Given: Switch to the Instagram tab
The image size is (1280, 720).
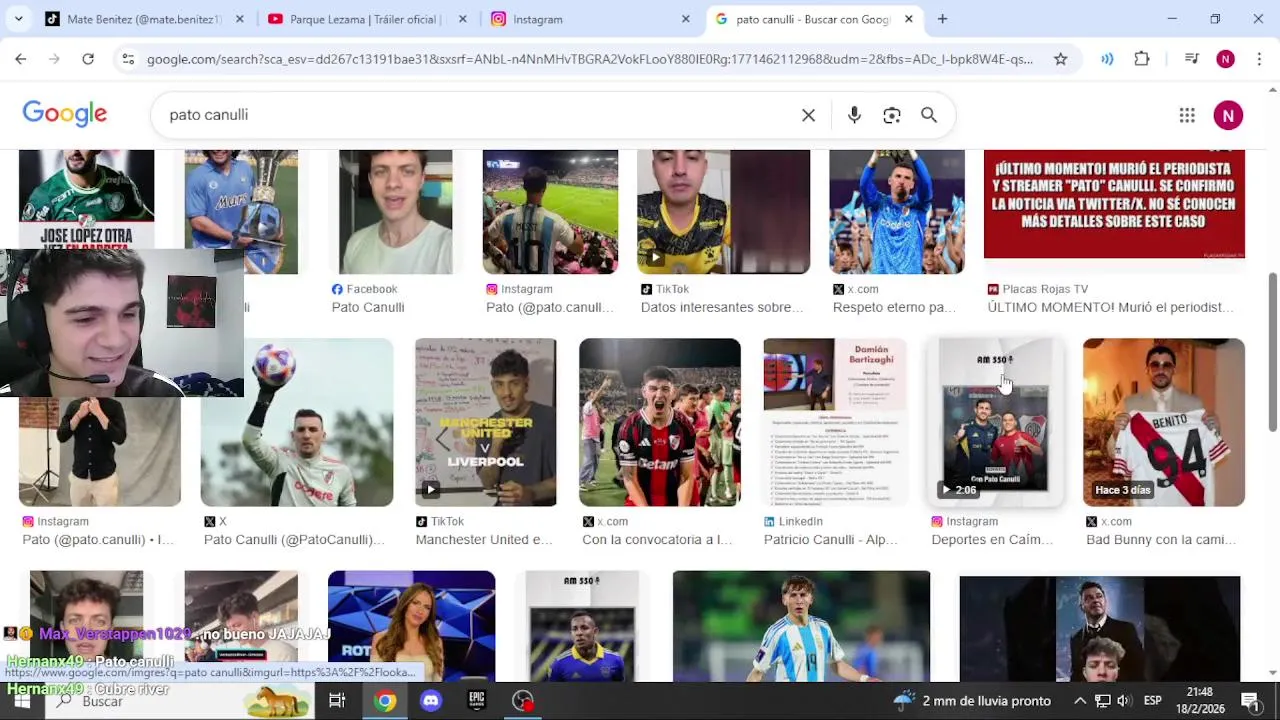Looking at the screenshot, I should tap(590, 19).
